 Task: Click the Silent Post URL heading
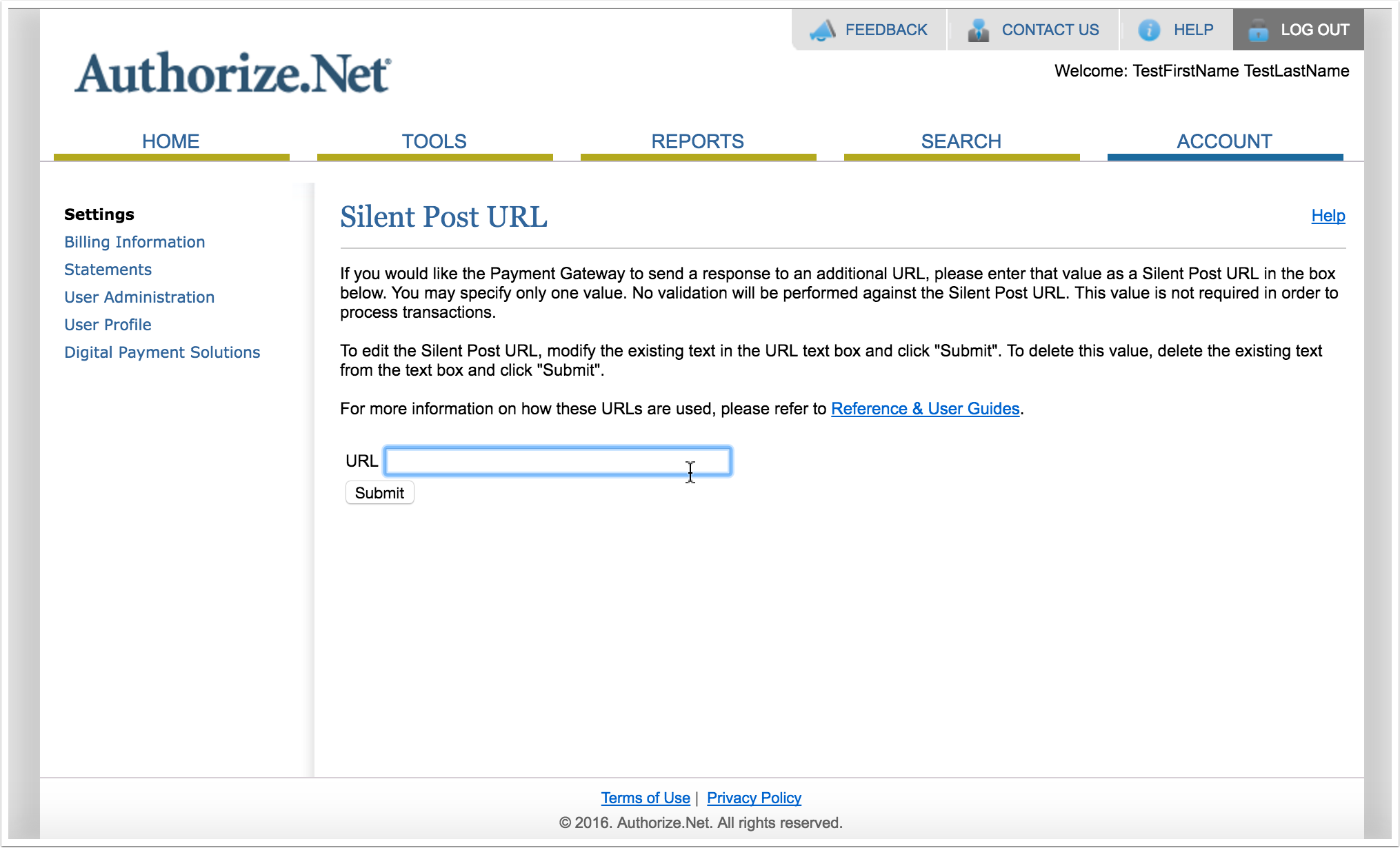coord(444,216)
